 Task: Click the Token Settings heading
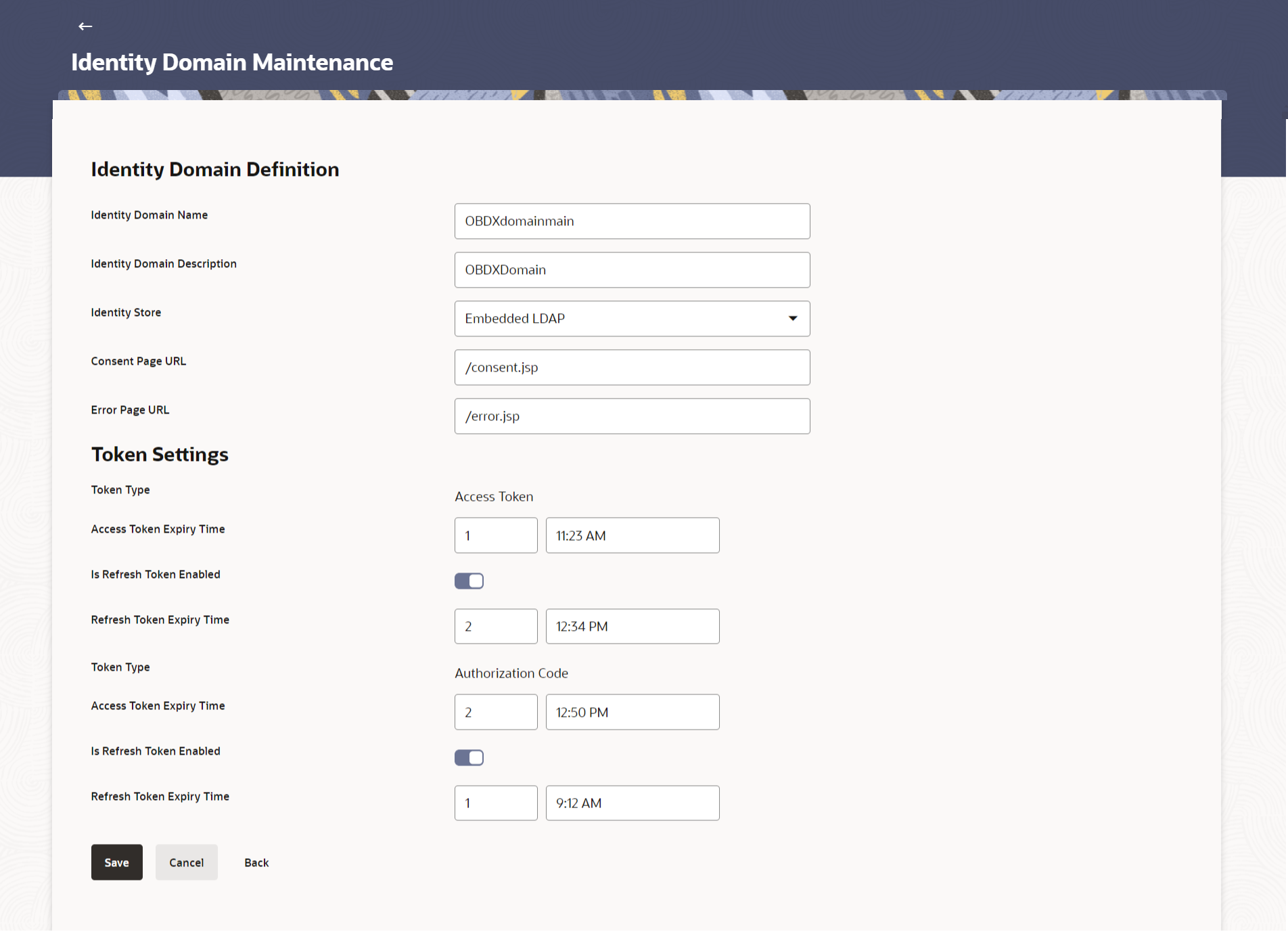coord(160,454)
